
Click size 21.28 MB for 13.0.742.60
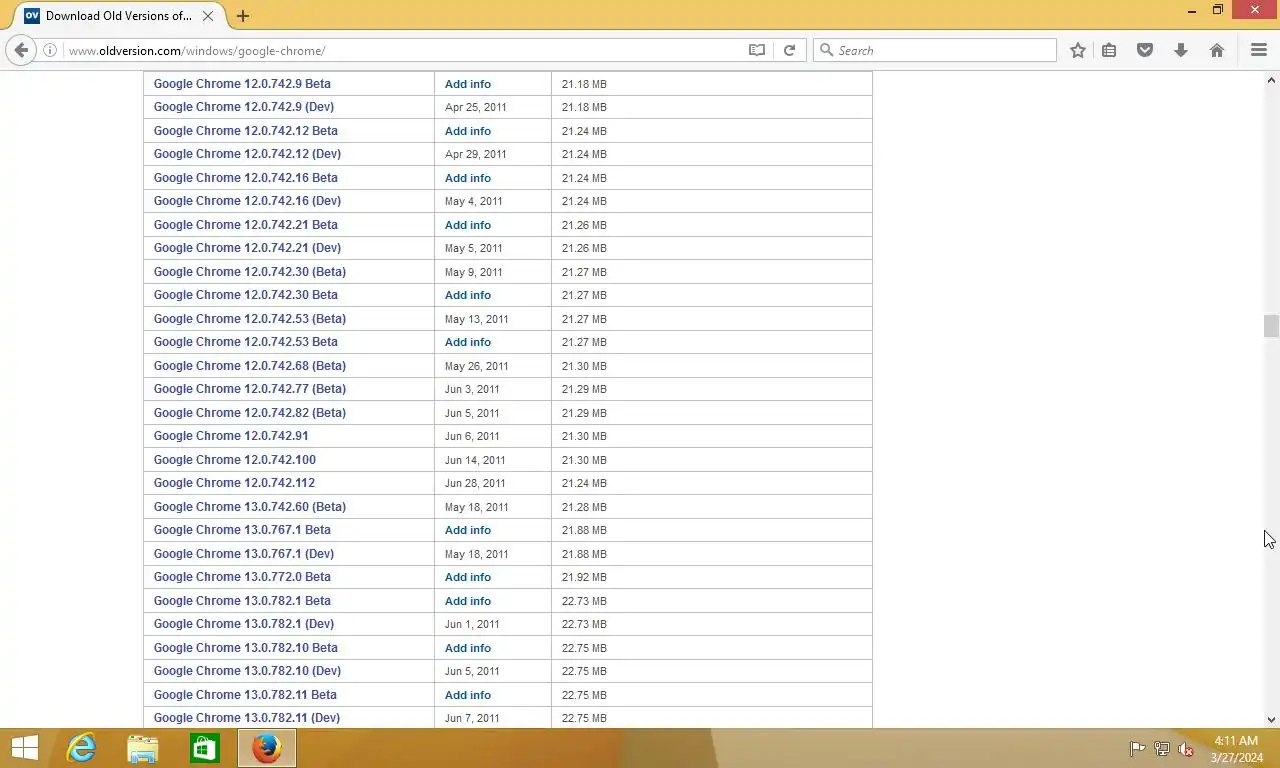[584, 507]
